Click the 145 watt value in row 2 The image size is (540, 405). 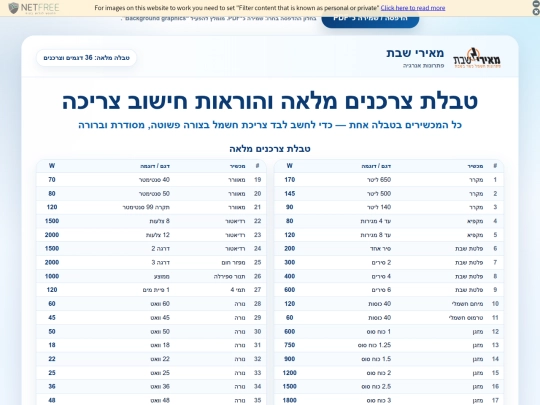pos(290,194)
